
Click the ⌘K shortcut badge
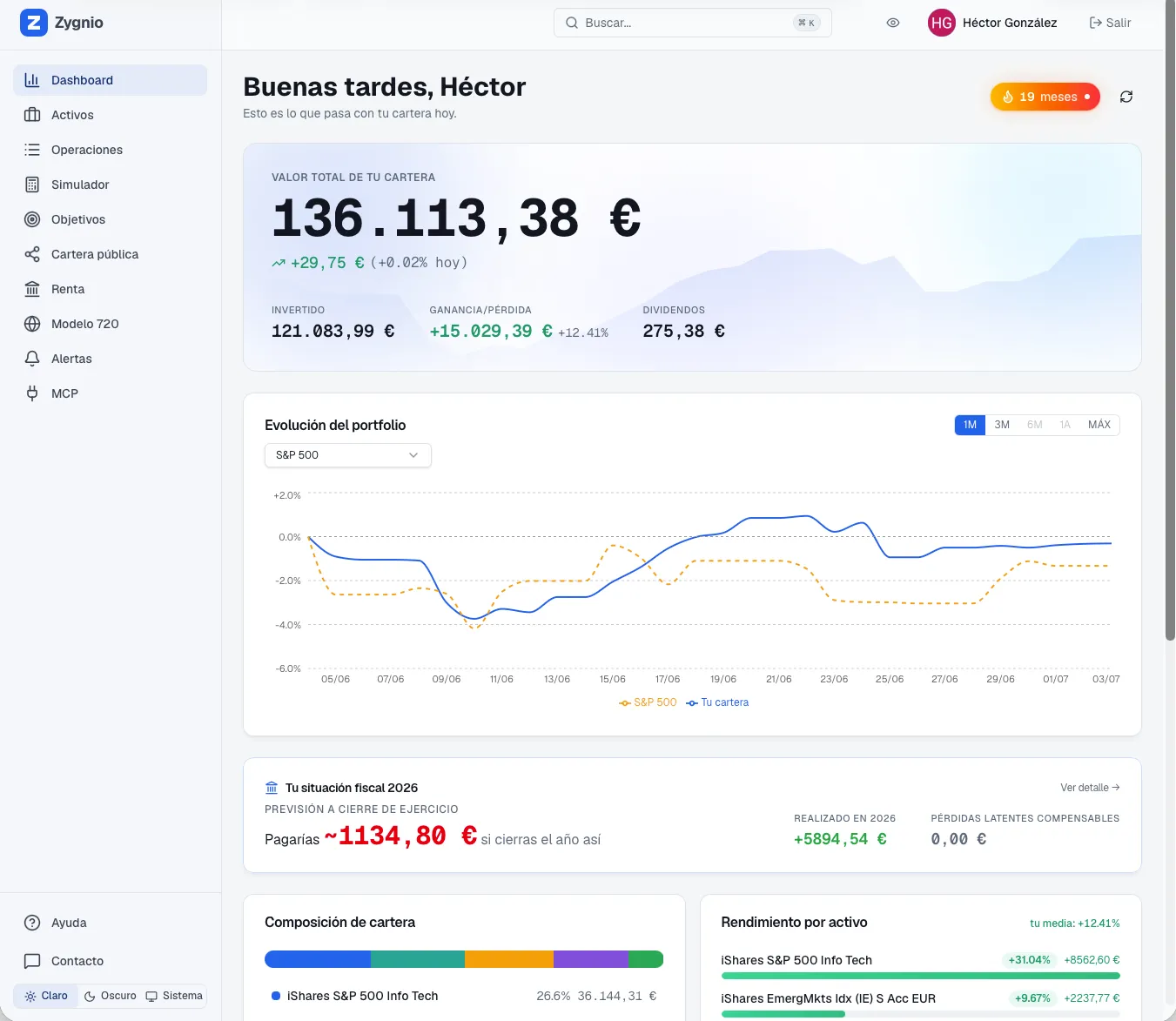[x=807, y=23]
